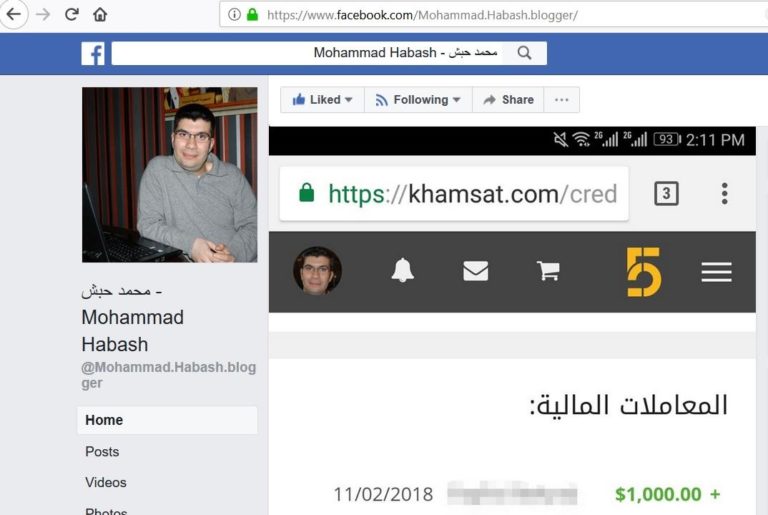Open the Khamsat hamburger menu

click(716, 272)
